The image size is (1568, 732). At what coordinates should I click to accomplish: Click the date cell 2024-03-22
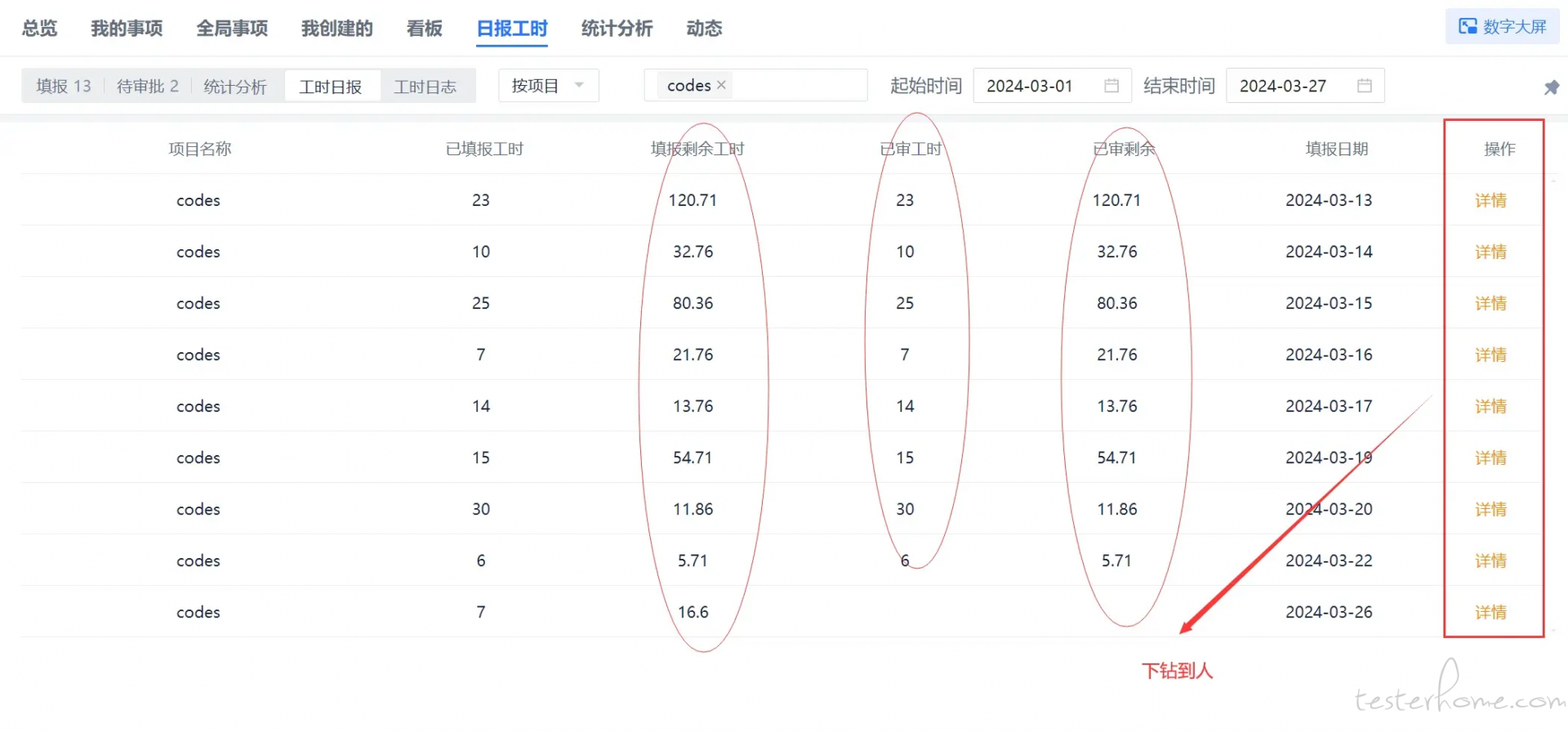coord(1329,560)
